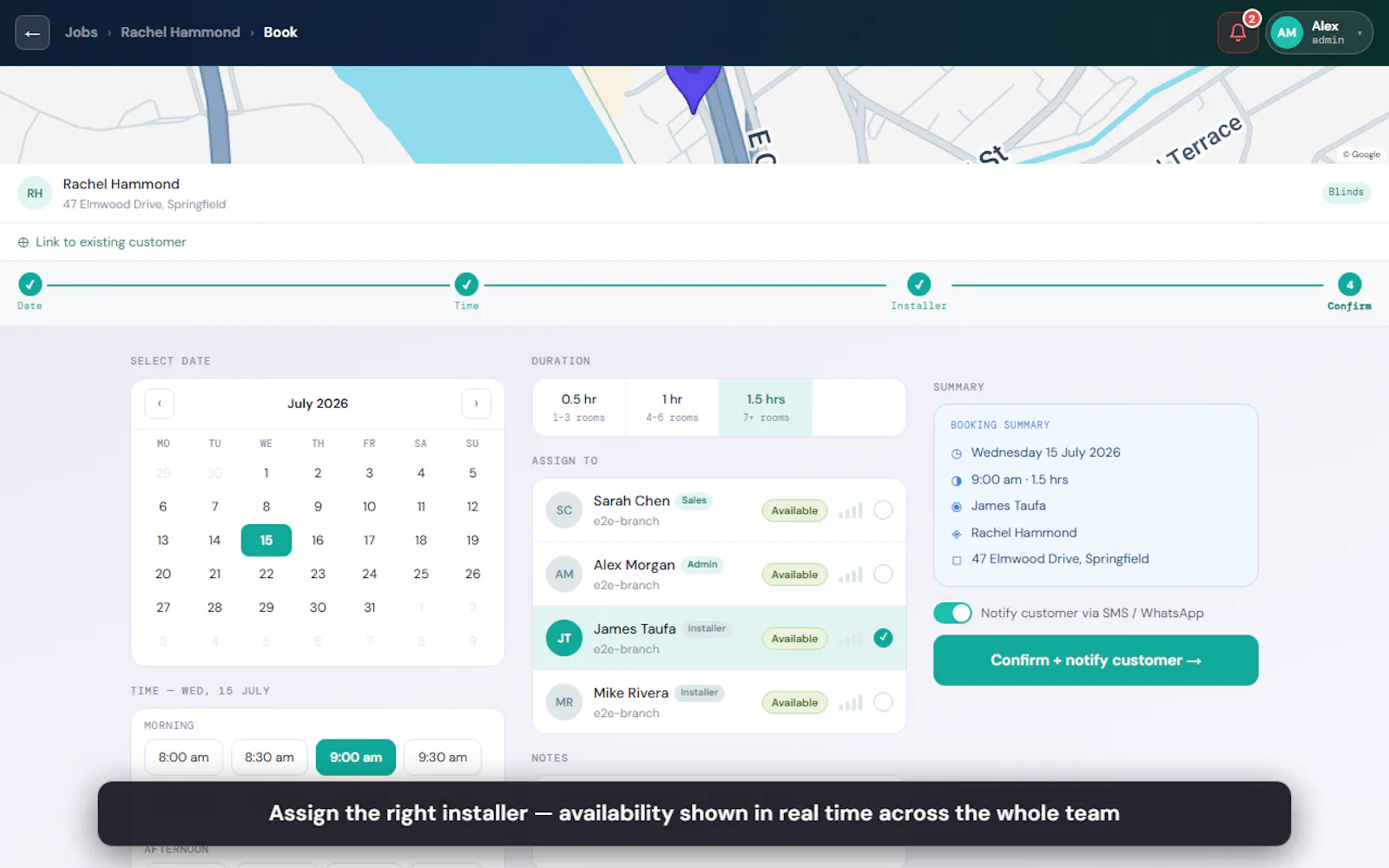Click the RH customer avatar

(x=35, y=194)
